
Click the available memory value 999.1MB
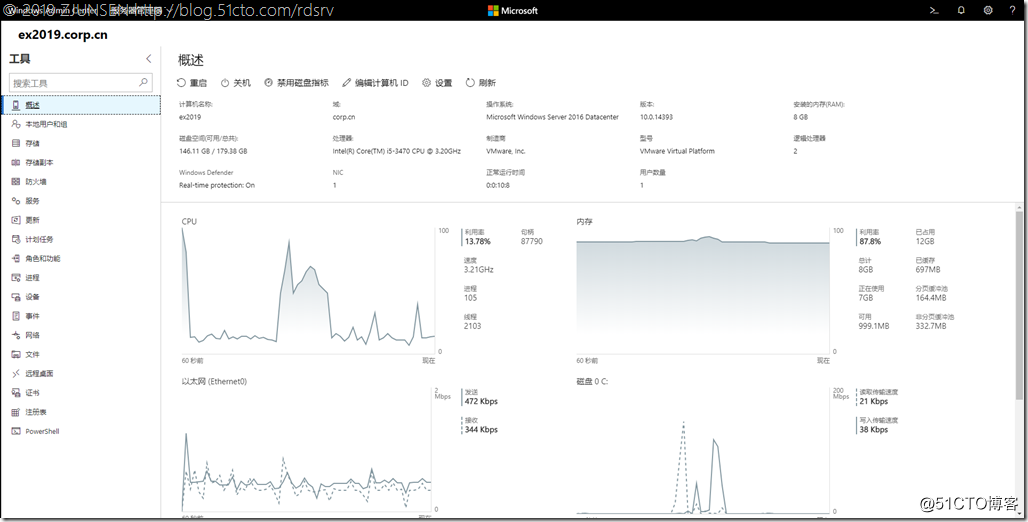click(x=874, y=326)
